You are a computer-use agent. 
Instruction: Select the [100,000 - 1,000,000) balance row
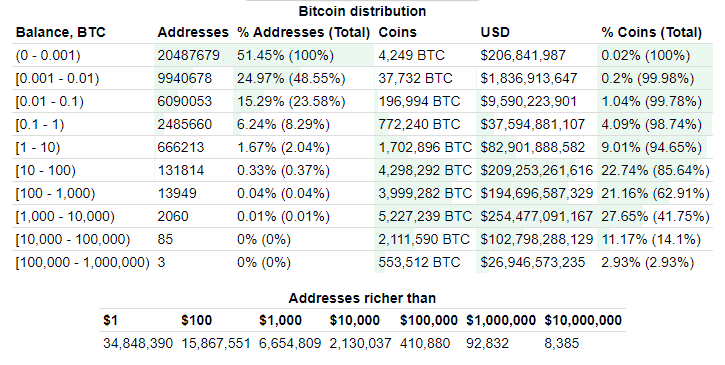pyautogui.click(x=362, y=262)
